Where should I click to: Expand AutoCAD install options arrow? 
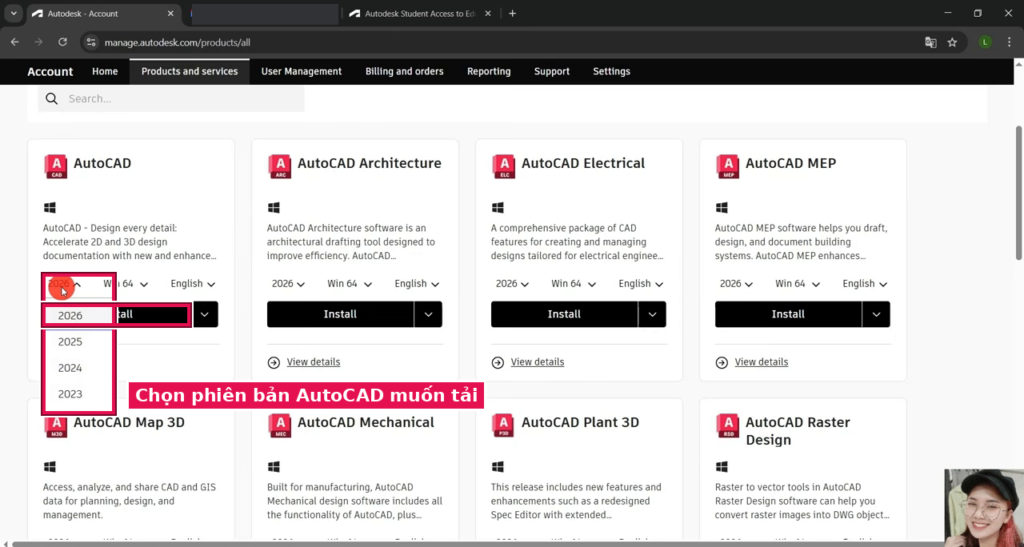(x=205, y=314)
